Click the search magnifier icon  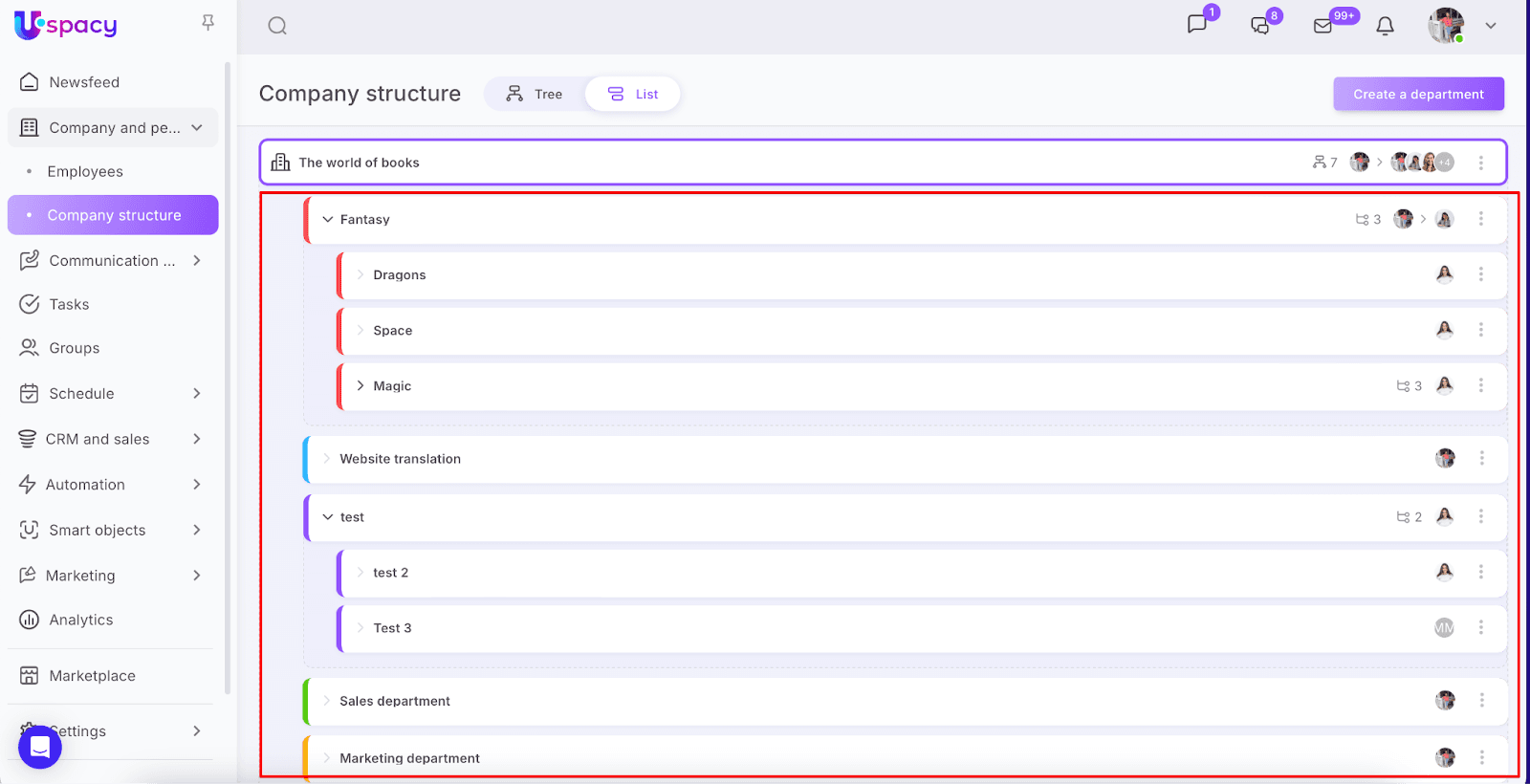click(x=277, y=26)
